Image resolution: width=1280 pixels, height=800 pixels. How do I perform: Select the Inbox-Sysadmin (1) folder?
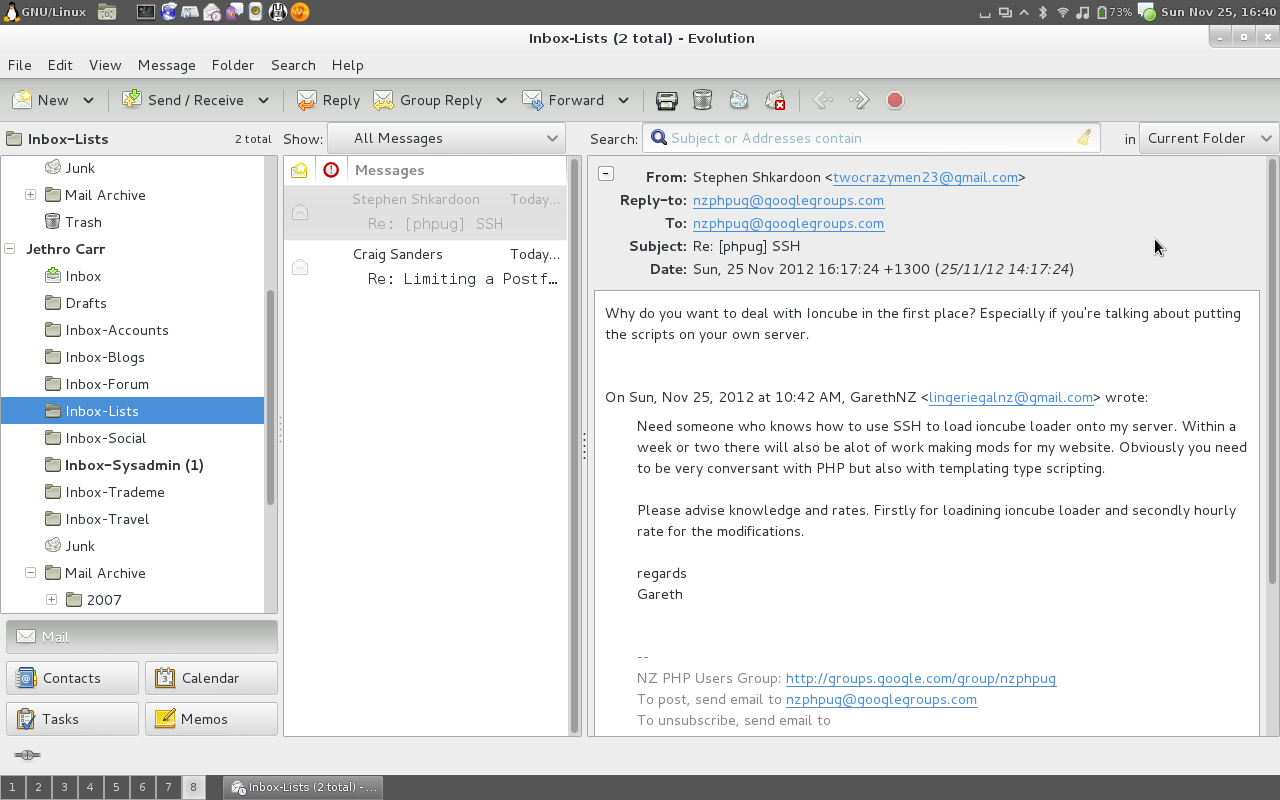tap(133, 465)
